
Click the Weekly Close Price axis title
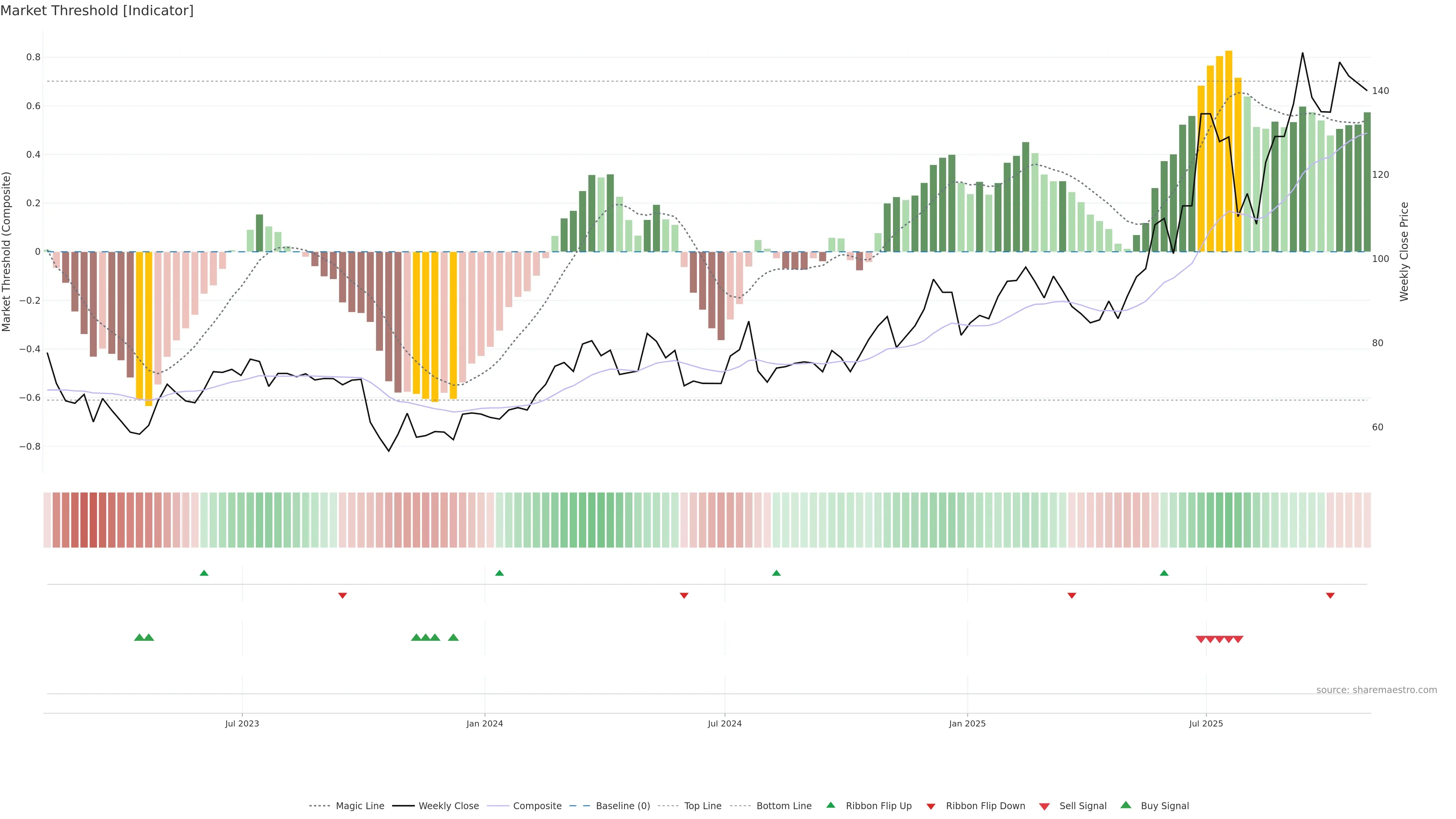1404,251
